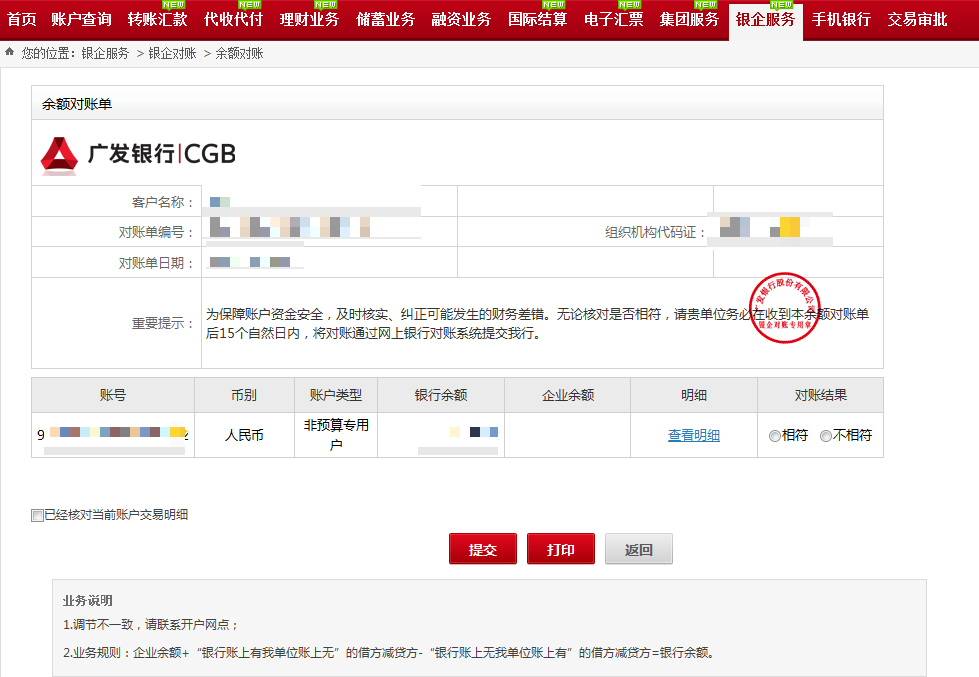This screenshot has height=677, width=979.
Task: Select the 不相符 radio button
Action: tap(825, 436)
